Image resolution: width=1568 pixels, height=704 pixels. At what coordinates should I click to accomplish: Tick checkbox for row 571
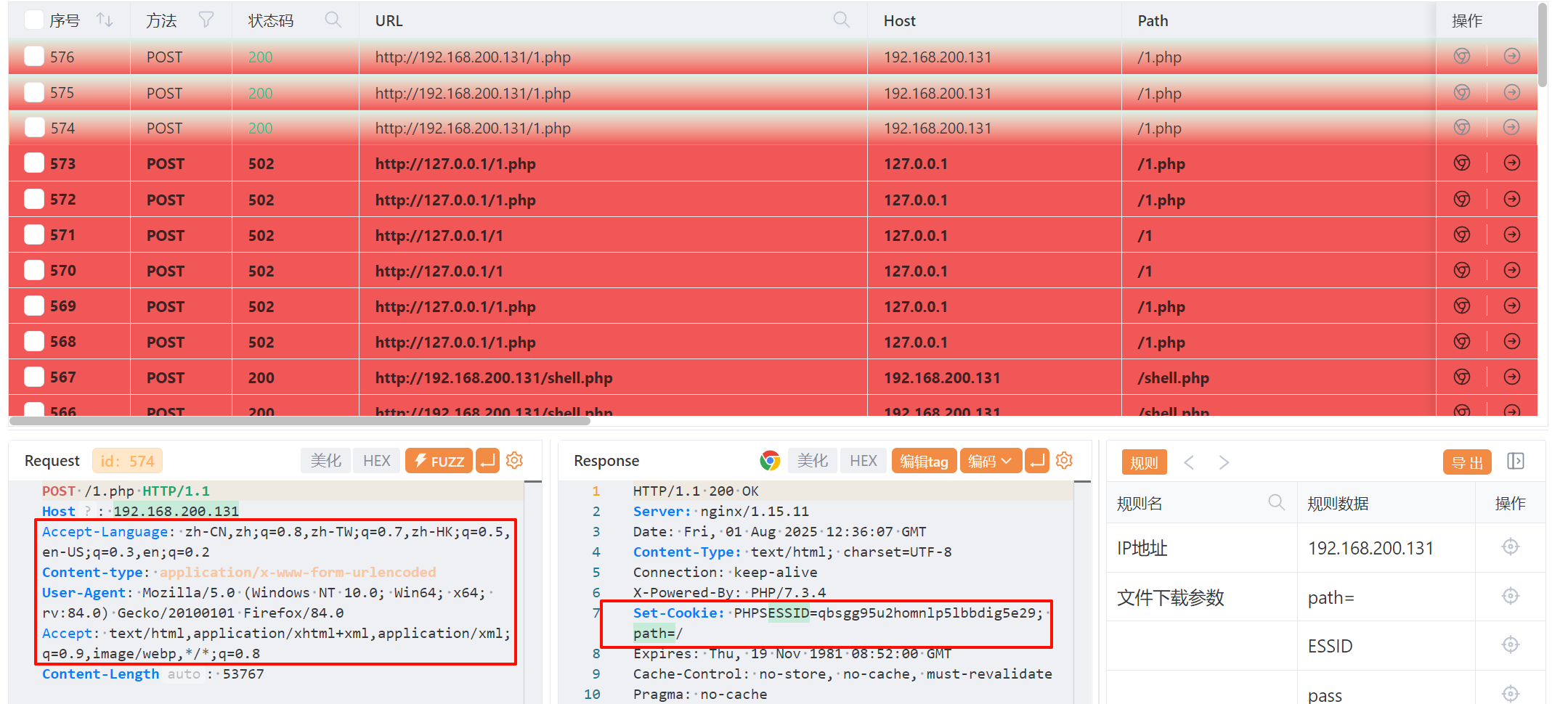[34, 234]
